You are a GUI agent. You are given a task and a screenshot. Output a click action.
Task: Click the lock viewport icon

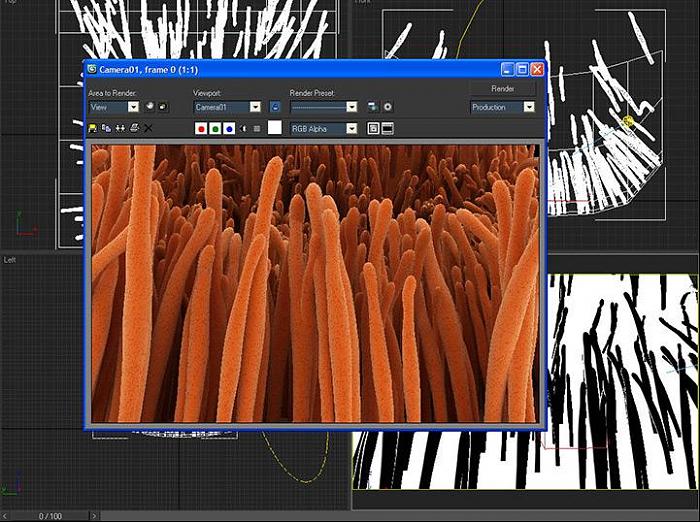point(276,106)
